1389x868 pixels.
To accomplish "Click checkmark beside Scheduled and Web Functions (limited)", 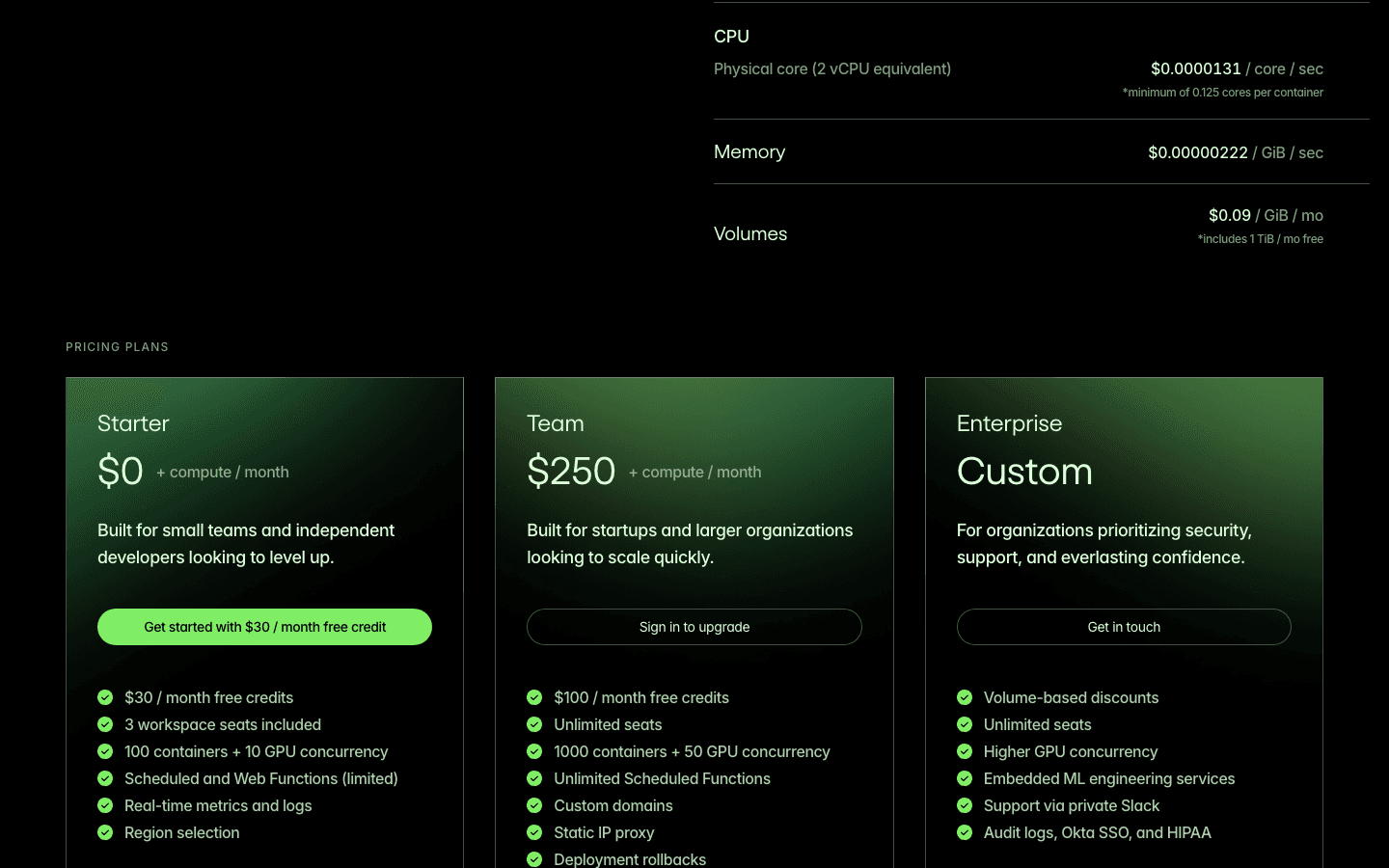I will pos(105,778).
